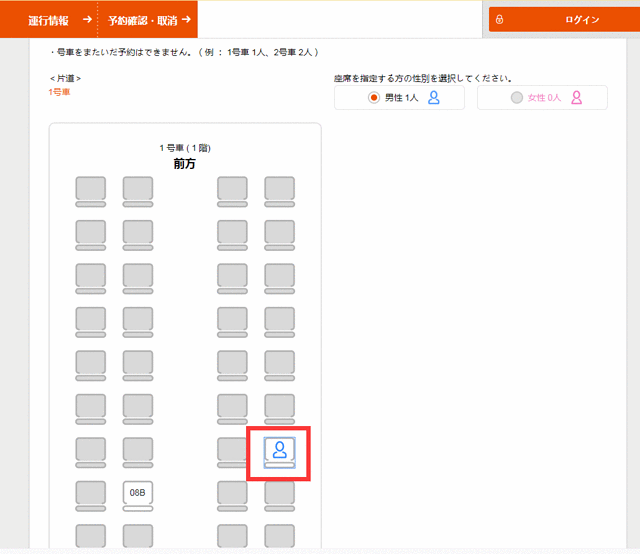The image size is (640, 554).
Task: Pick the seat immediately left of the selected seat
Action: tap(233, 450)
